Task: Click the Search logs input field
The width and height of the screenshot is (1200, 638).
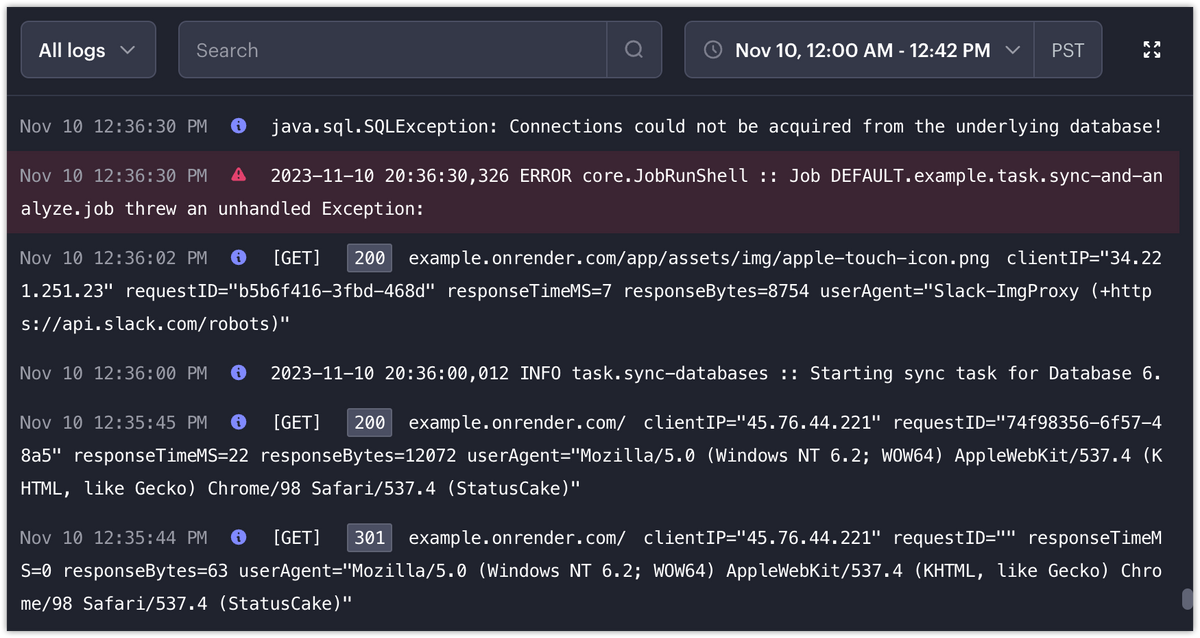Action: tap(392, 50)
